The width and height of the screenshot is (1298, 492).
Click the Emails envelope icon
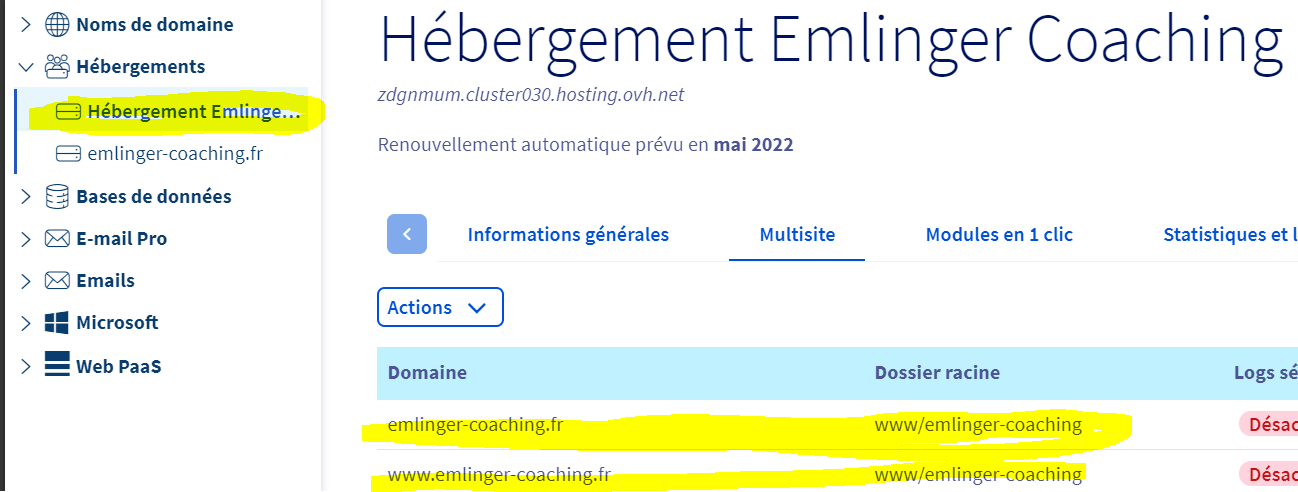pos(57,281)
